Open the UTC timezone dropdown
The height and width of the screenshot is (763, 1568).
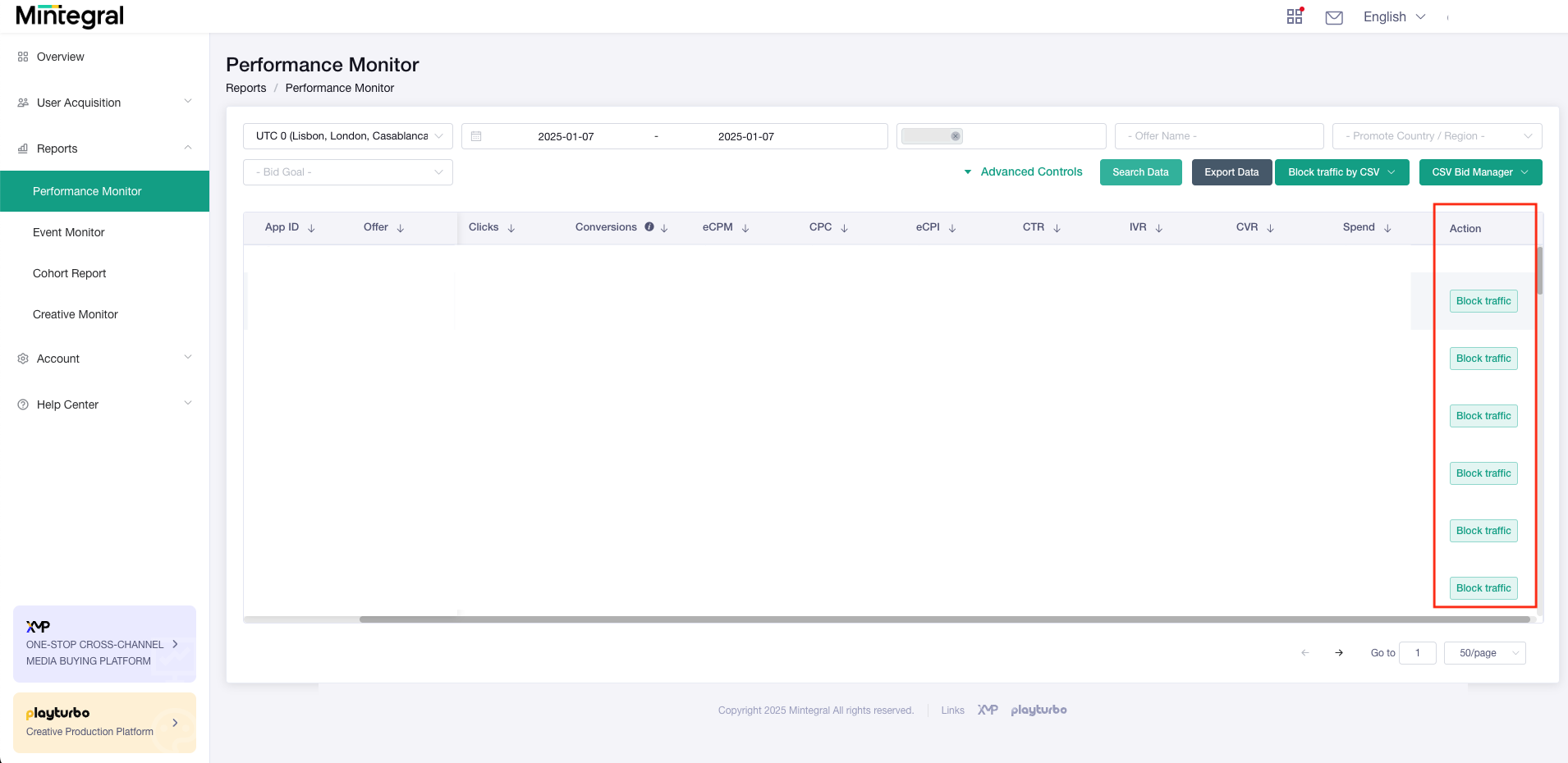pos(347,135)
